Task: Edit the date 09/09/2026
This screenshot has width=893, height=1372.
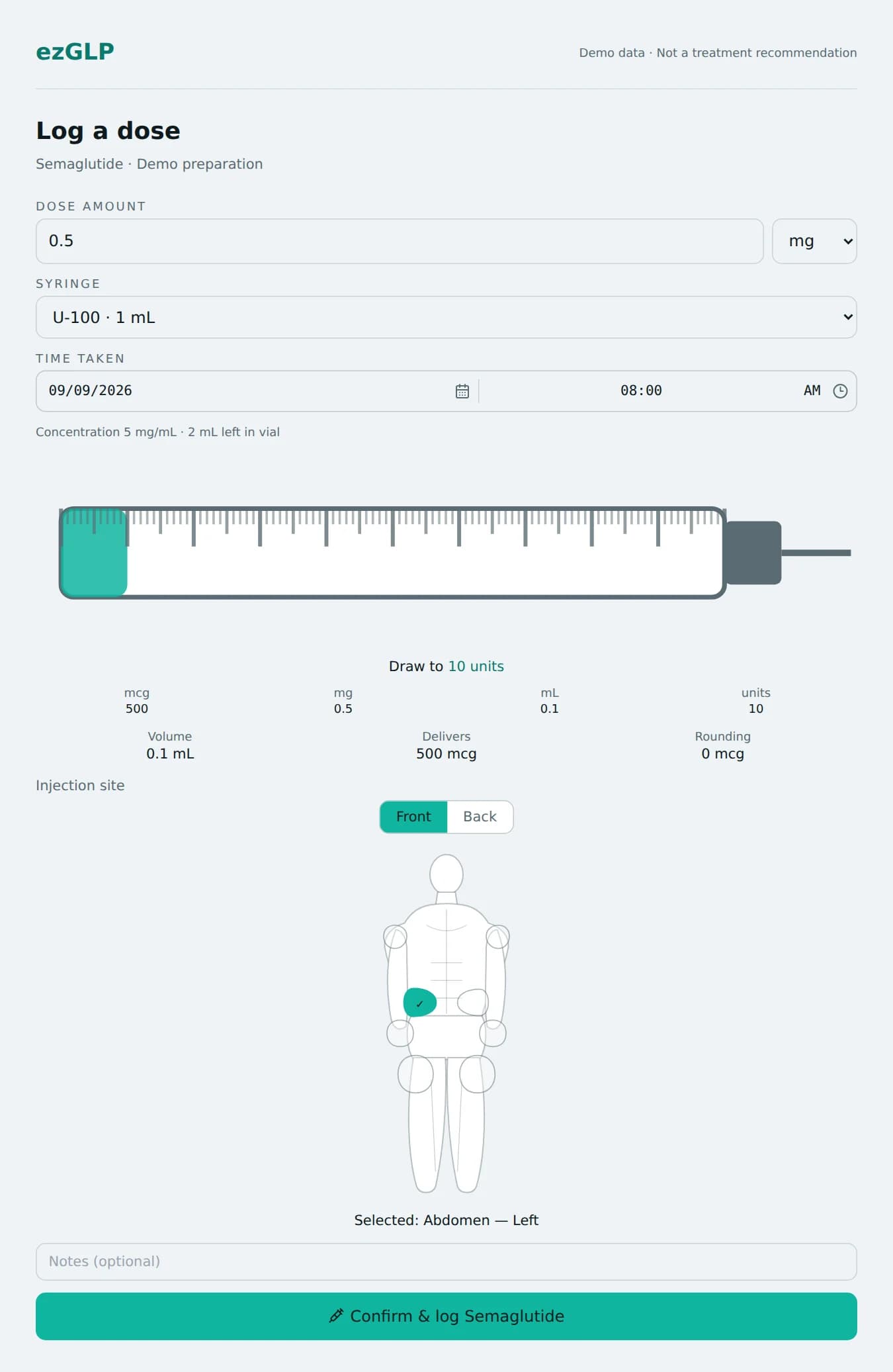Action: 91,390
